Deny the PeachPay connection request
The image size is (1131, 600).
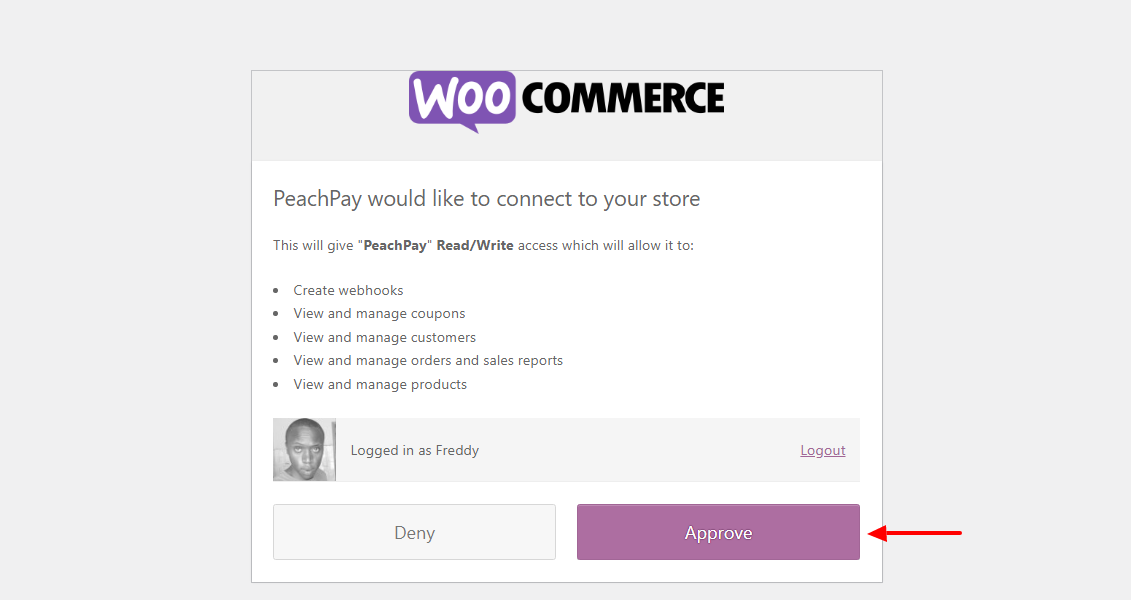(x=414, y=532)
